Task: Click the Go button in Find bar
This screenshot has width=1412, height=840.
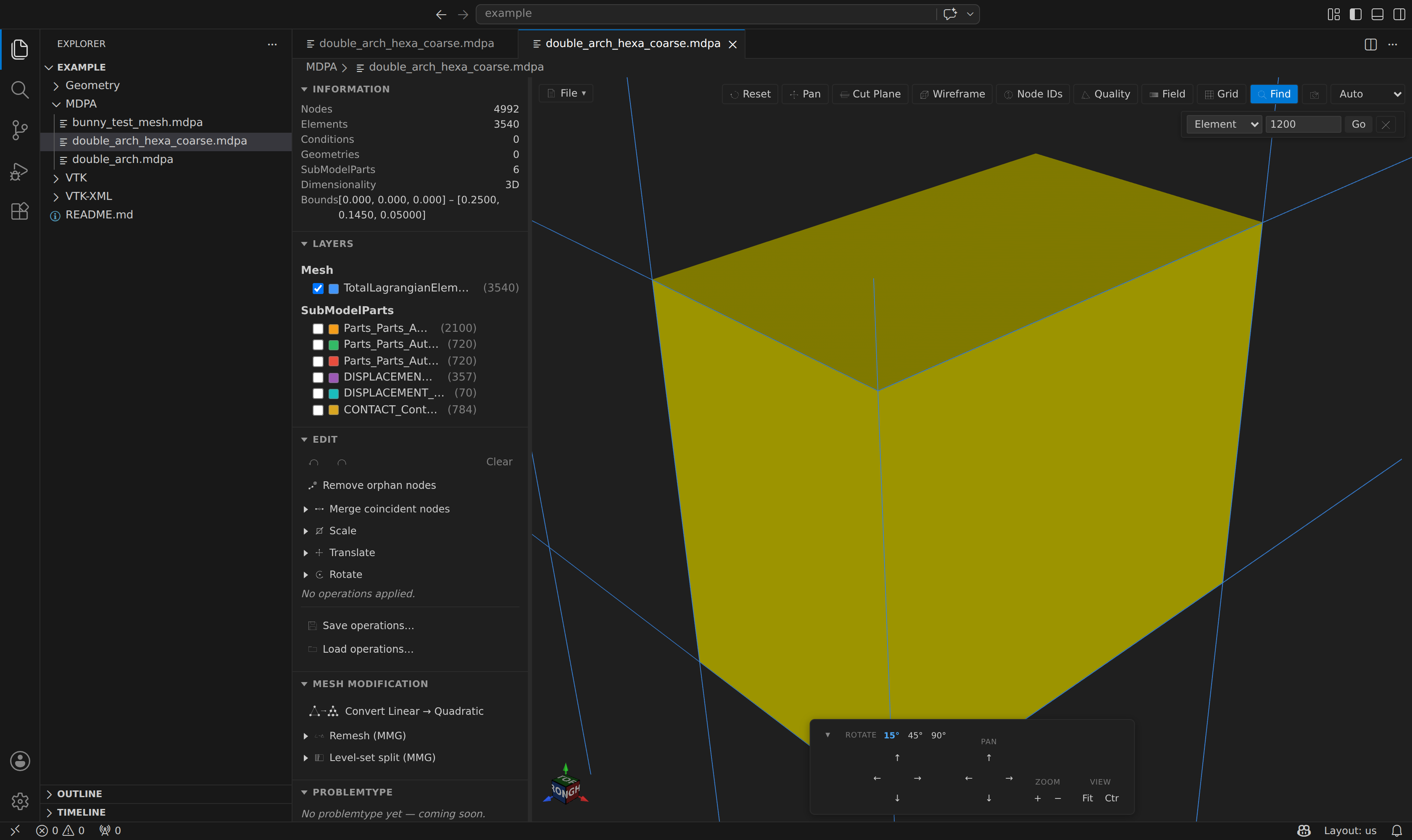Action: 1358,124
